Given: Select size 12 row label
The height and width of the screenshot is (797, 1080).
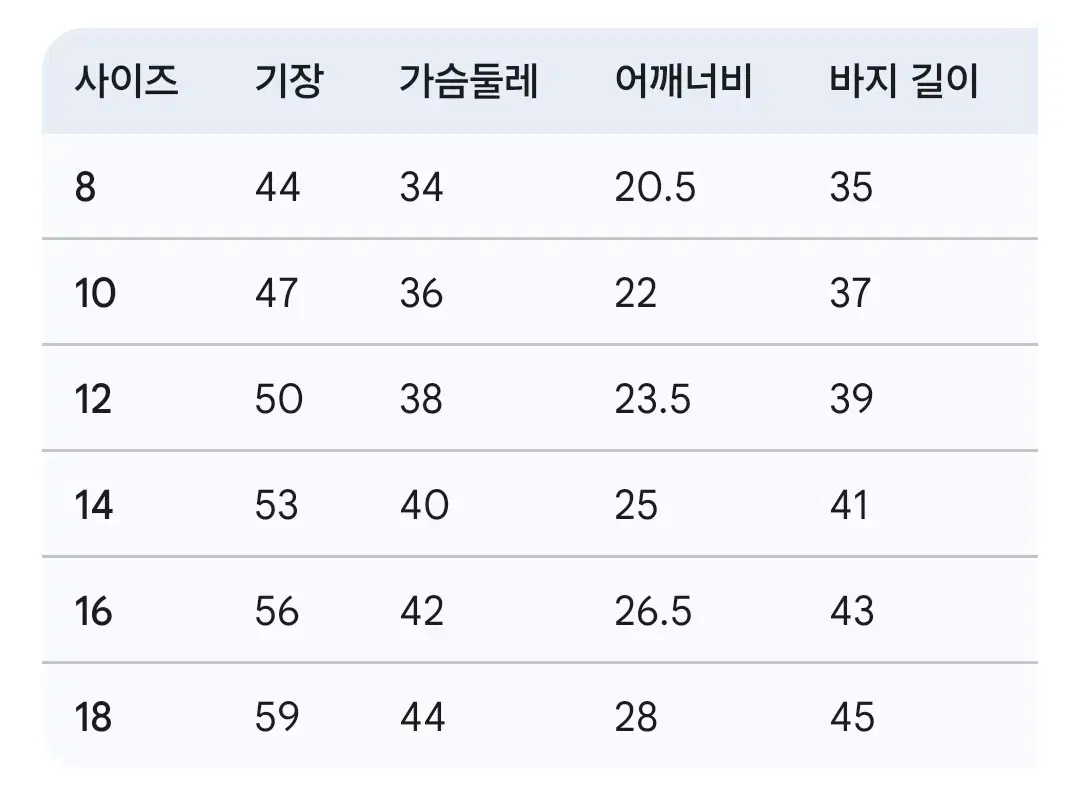Looking at the screenshot, I should [93, 400].
